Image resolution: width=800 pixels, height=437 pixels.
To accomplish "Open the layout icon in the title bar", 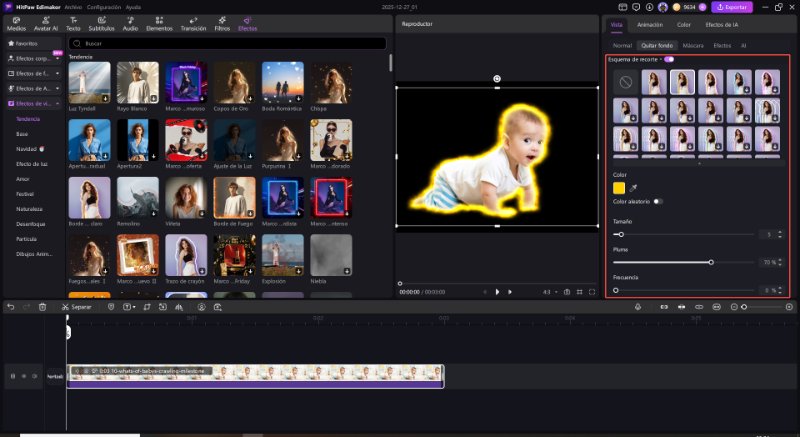I will pos(622,7).
